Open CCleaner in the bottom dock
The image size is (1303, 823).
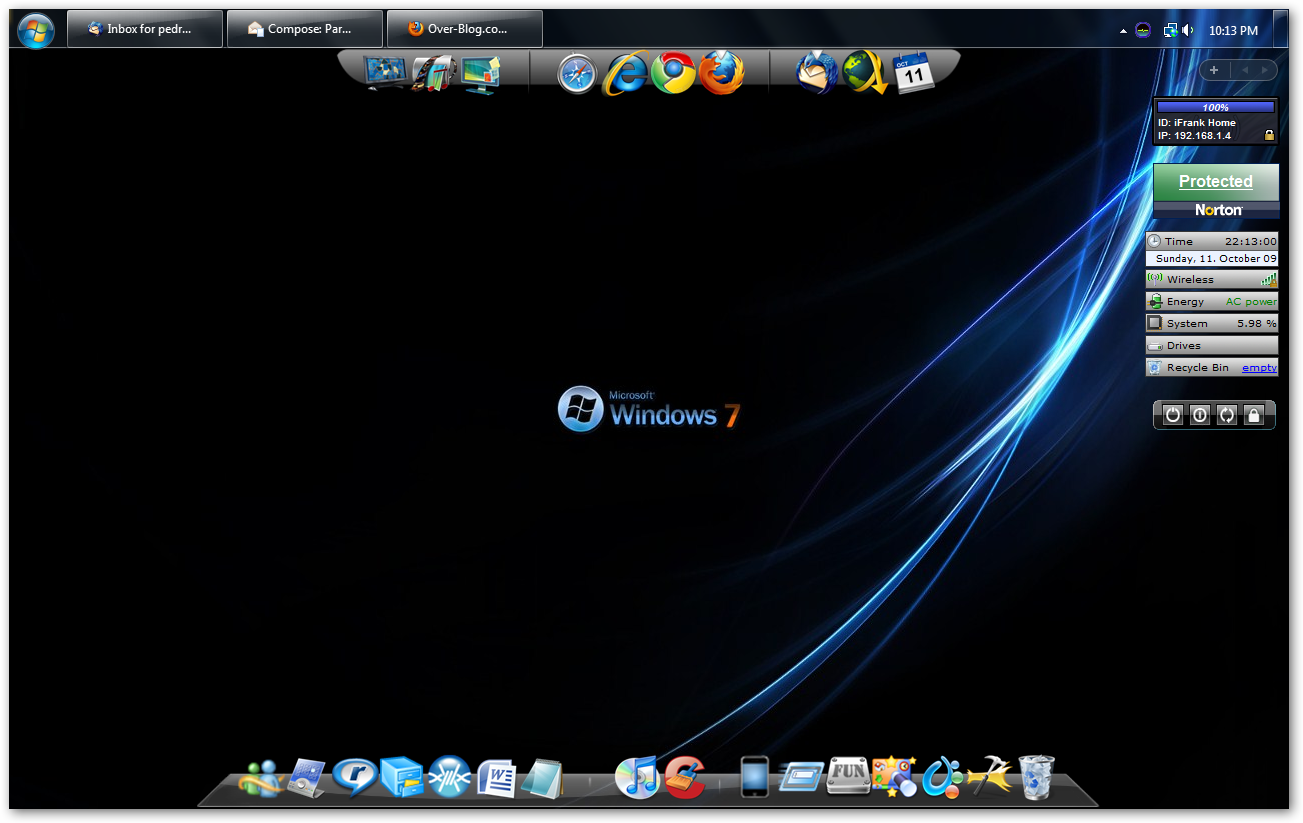click(x=685, y=777)
